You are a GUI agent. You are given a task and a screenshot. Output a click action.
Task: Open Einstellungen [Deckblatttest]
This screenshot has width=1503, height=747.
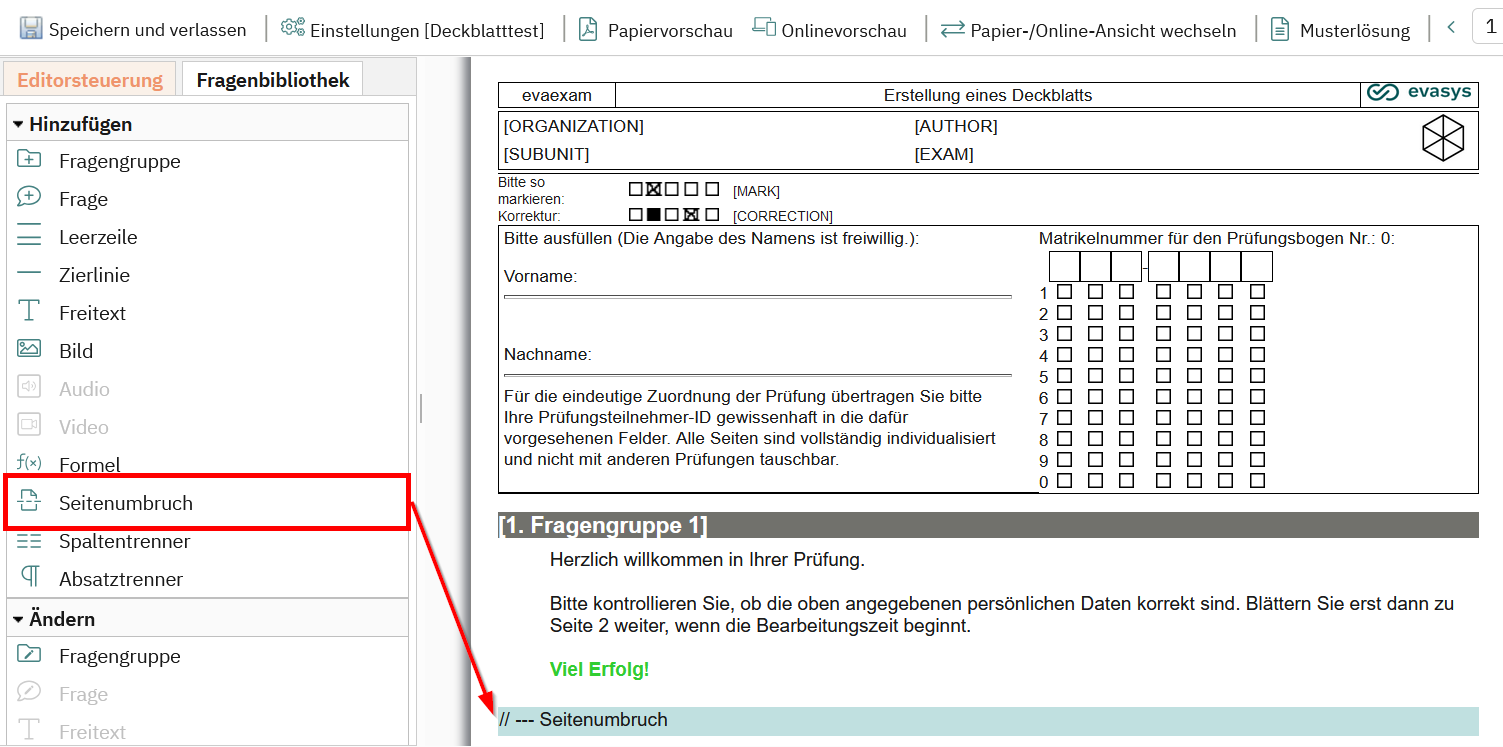coord(413,30)
